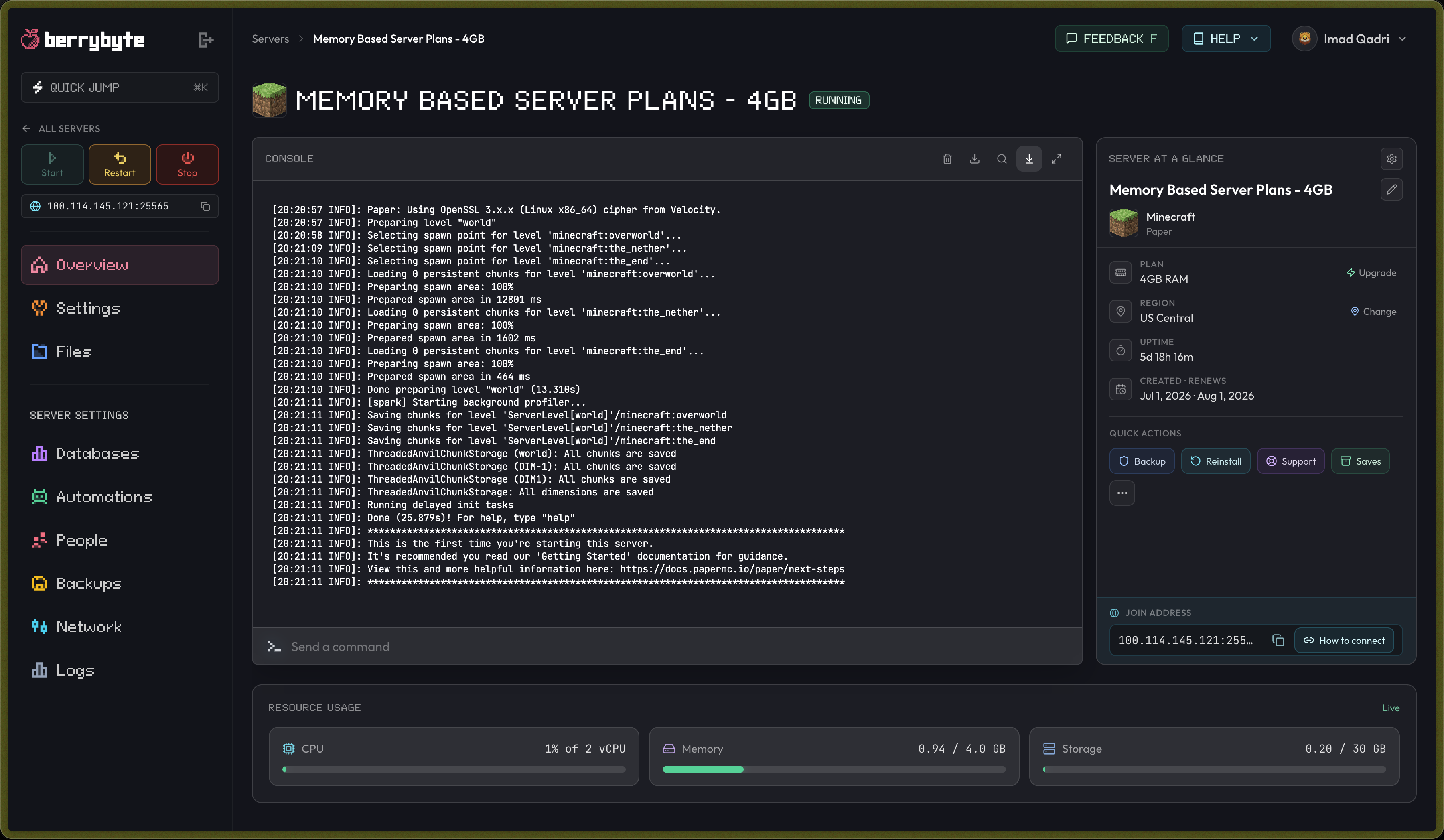Open How to connect guide
The image size is (1444, 840).
1344,640
